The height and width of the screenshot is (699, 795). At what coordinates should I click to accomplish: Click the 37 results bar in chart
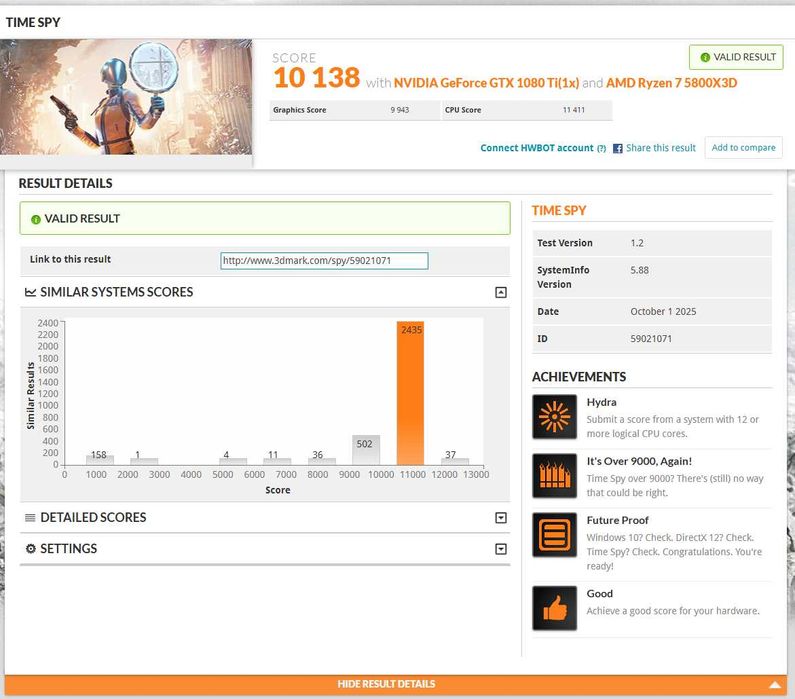[455, 461]
